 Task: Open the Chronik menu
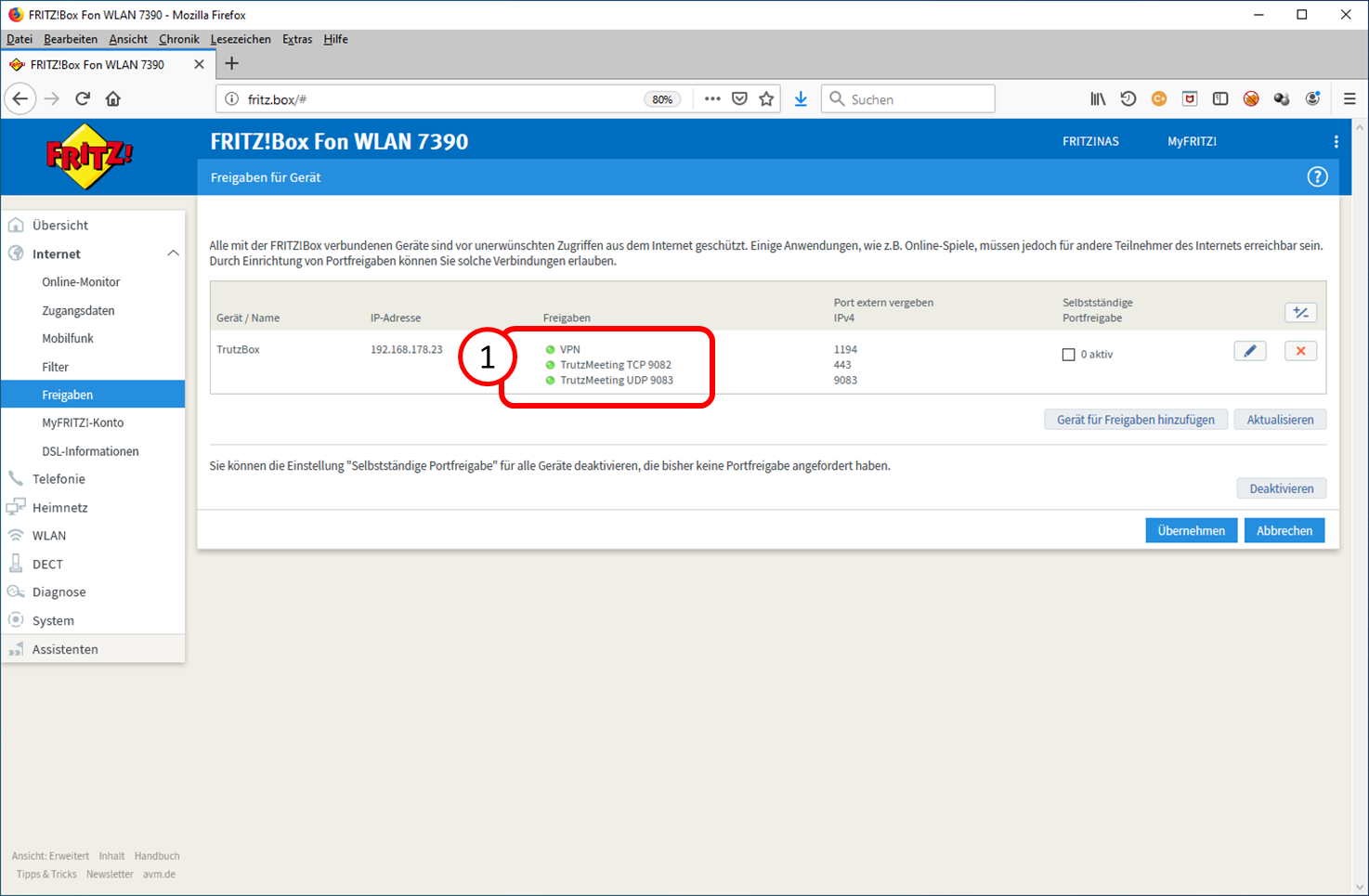point(179,39)
